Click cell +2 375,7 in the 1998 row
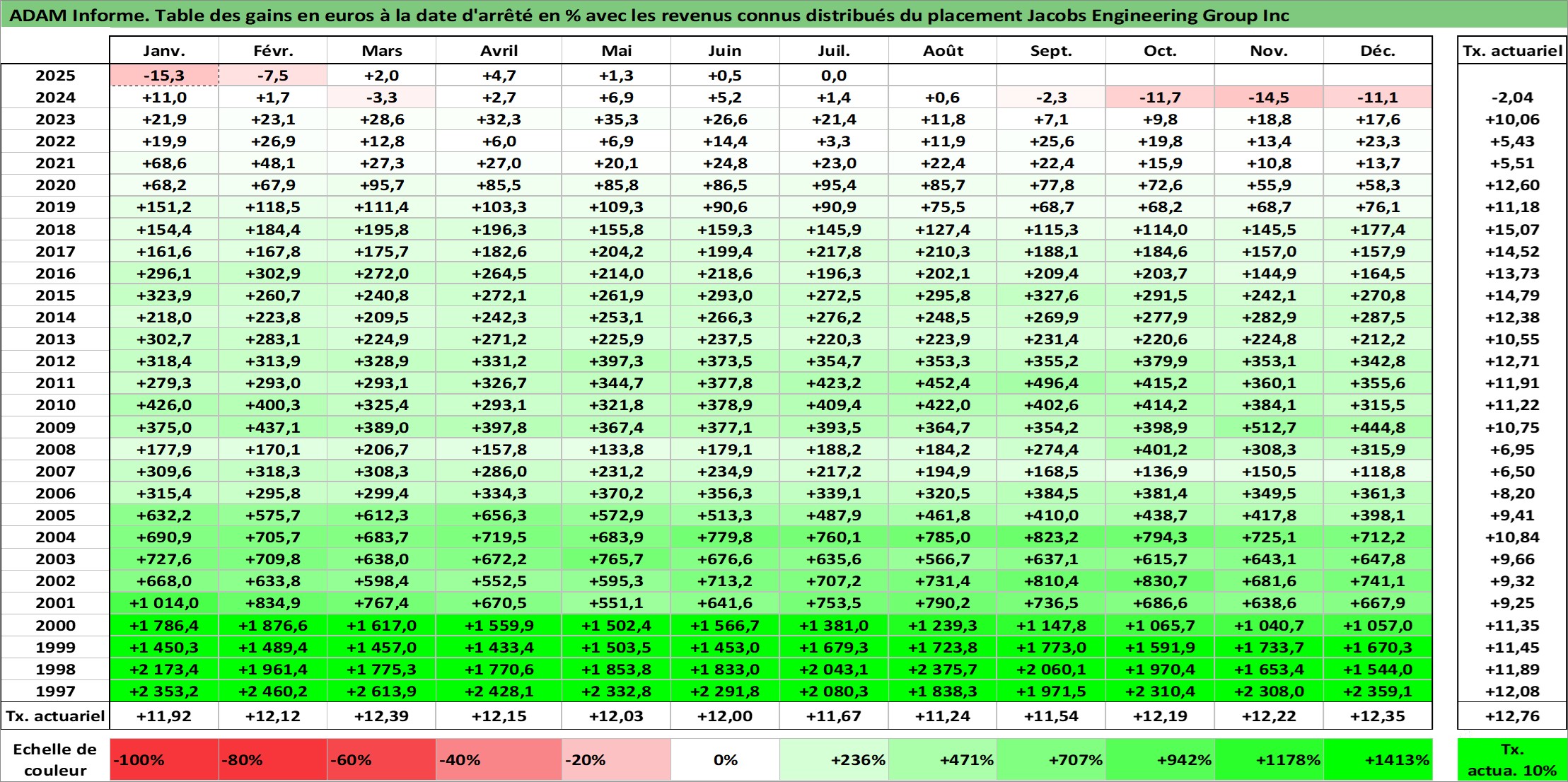The height and width of the screenshot is (782, 1568). tap(942, 669)
